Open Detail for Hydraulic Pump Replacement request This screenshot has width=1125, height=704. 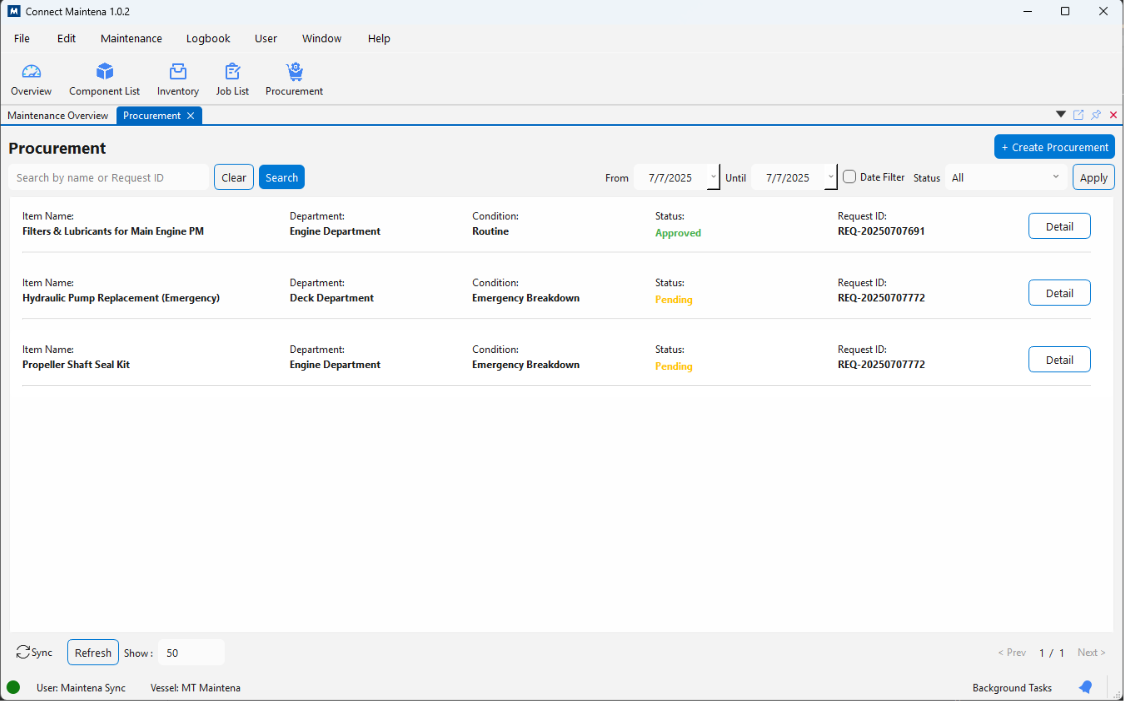pyautogui.click(x=1059, y=293)
